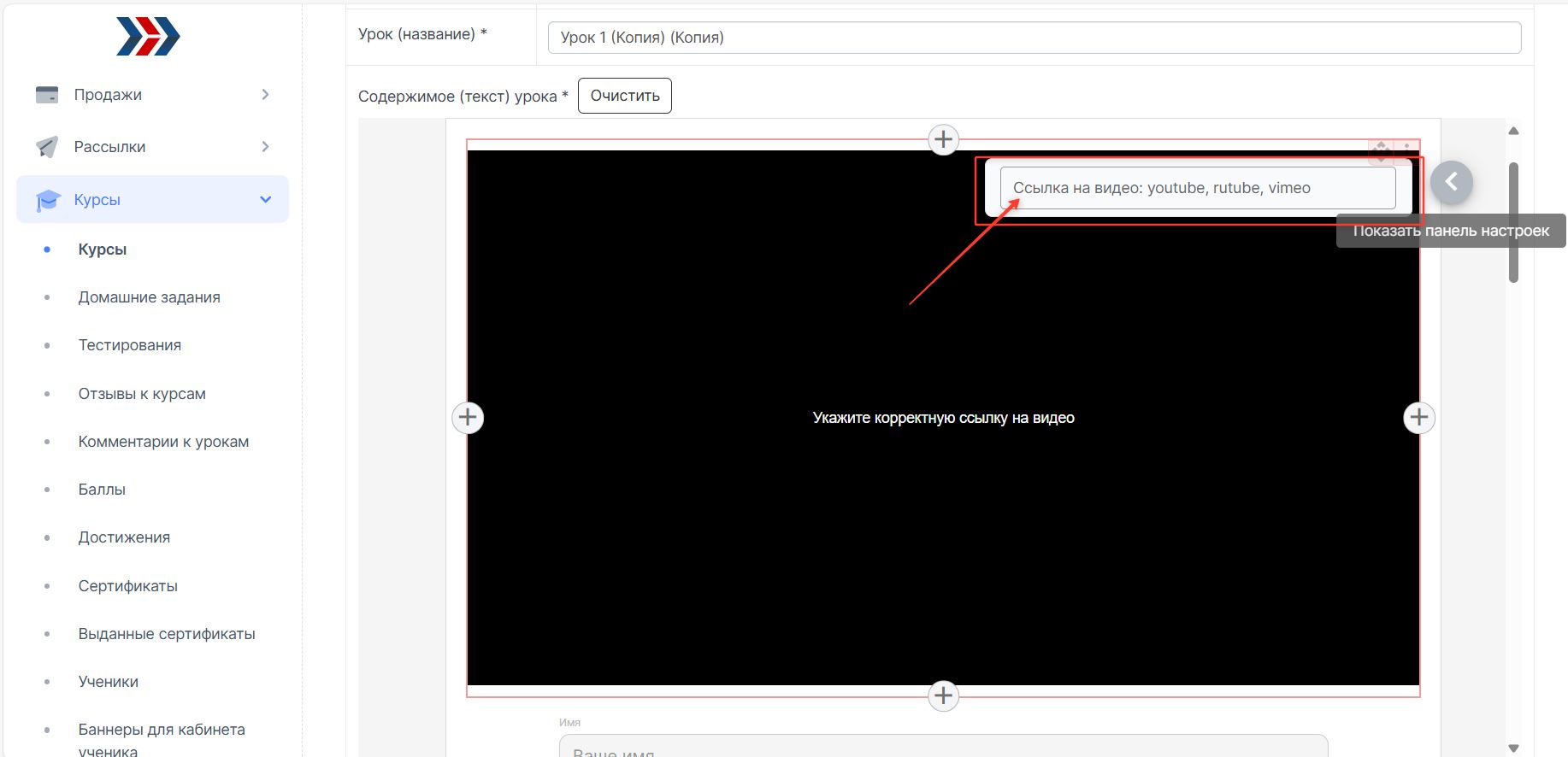Click the video link input field
The height and width of the screenshot is (757, 1568).
click(1197, 188)
